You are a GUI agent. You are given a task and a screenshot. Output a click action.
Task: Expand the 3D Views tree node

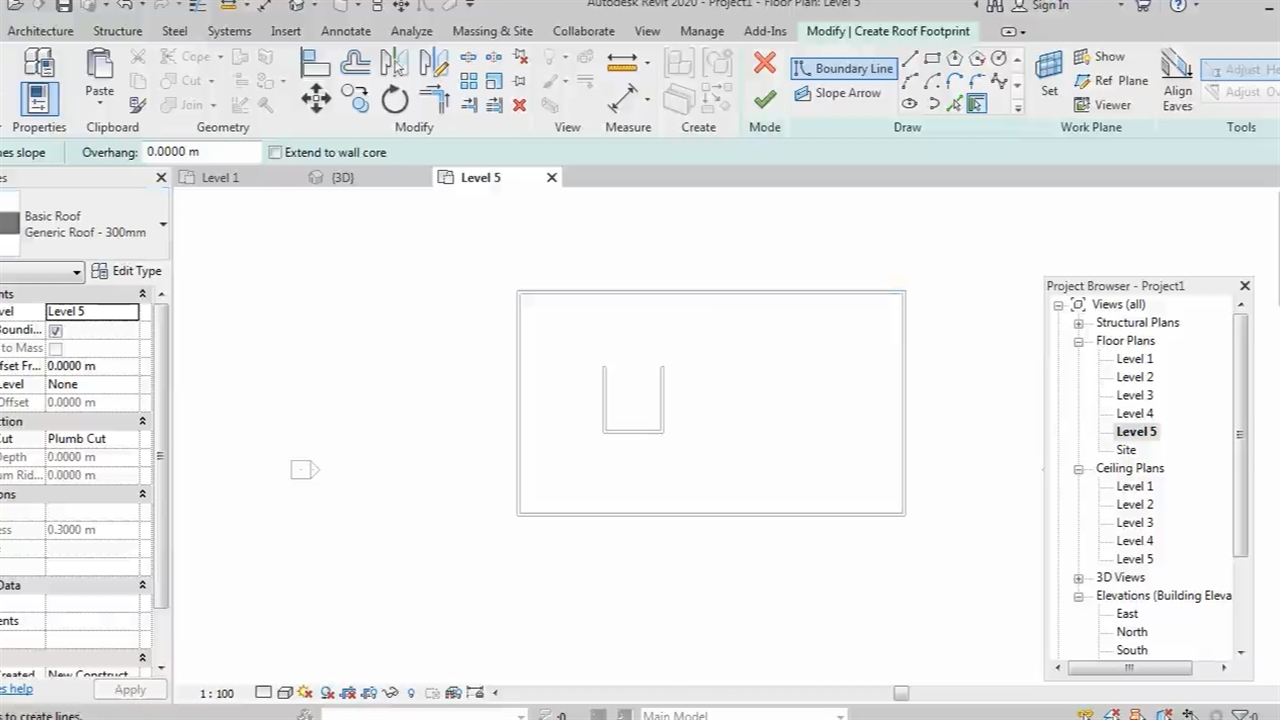[x=1078, y=578]
